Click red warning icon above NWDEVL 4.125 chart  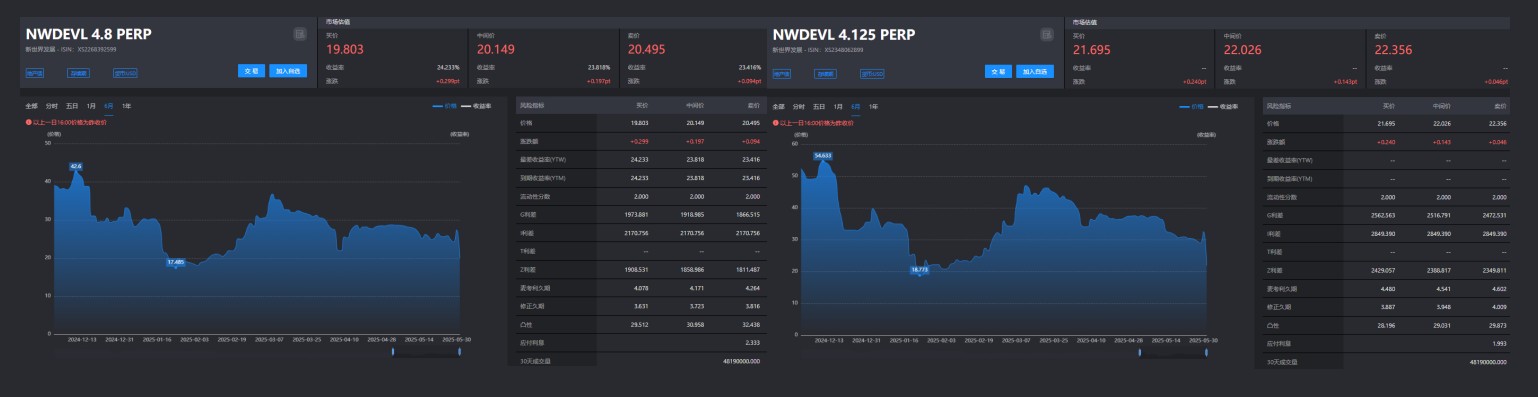coord(776,122)
